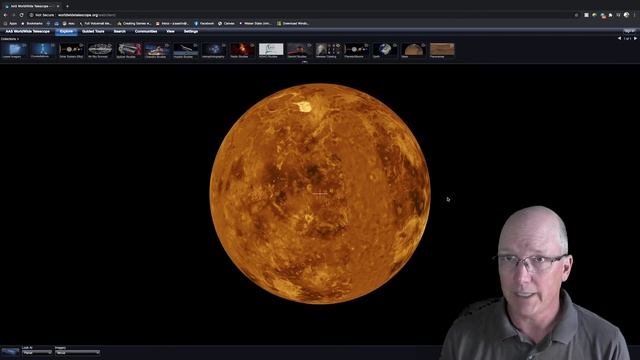Click the context thumbnail at bottom left

pyautogui.click(x=10, y=352)
